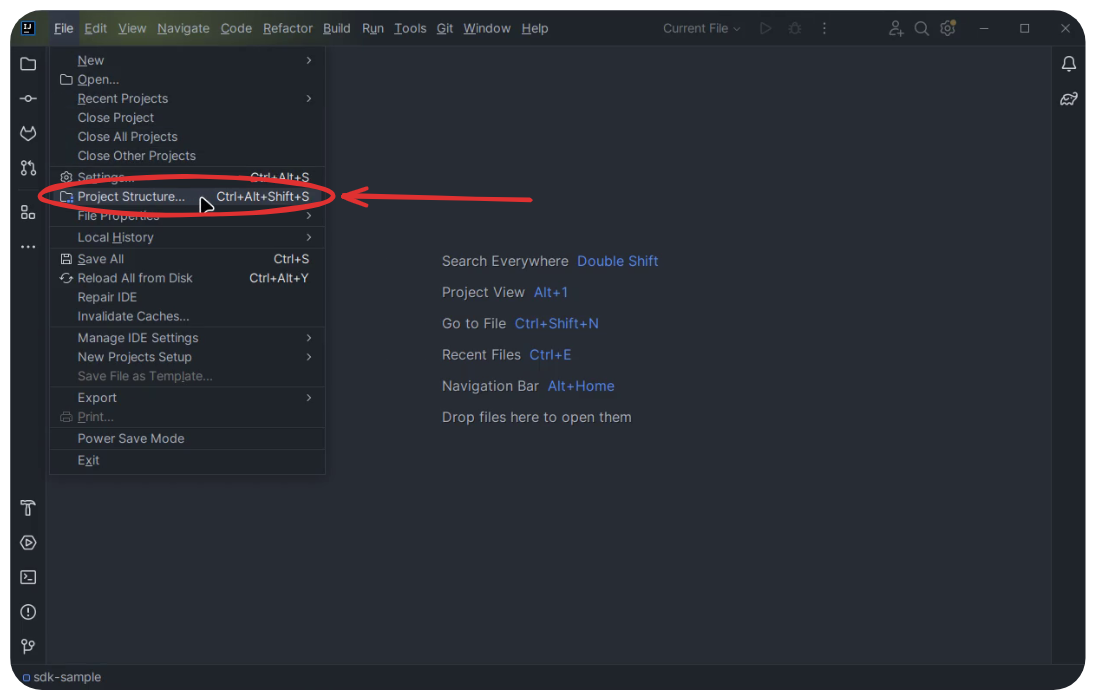This screenshot has width=1095, height=700.
Task: Open the Code With Me add-user icon
Action: [x=895, y=29]
